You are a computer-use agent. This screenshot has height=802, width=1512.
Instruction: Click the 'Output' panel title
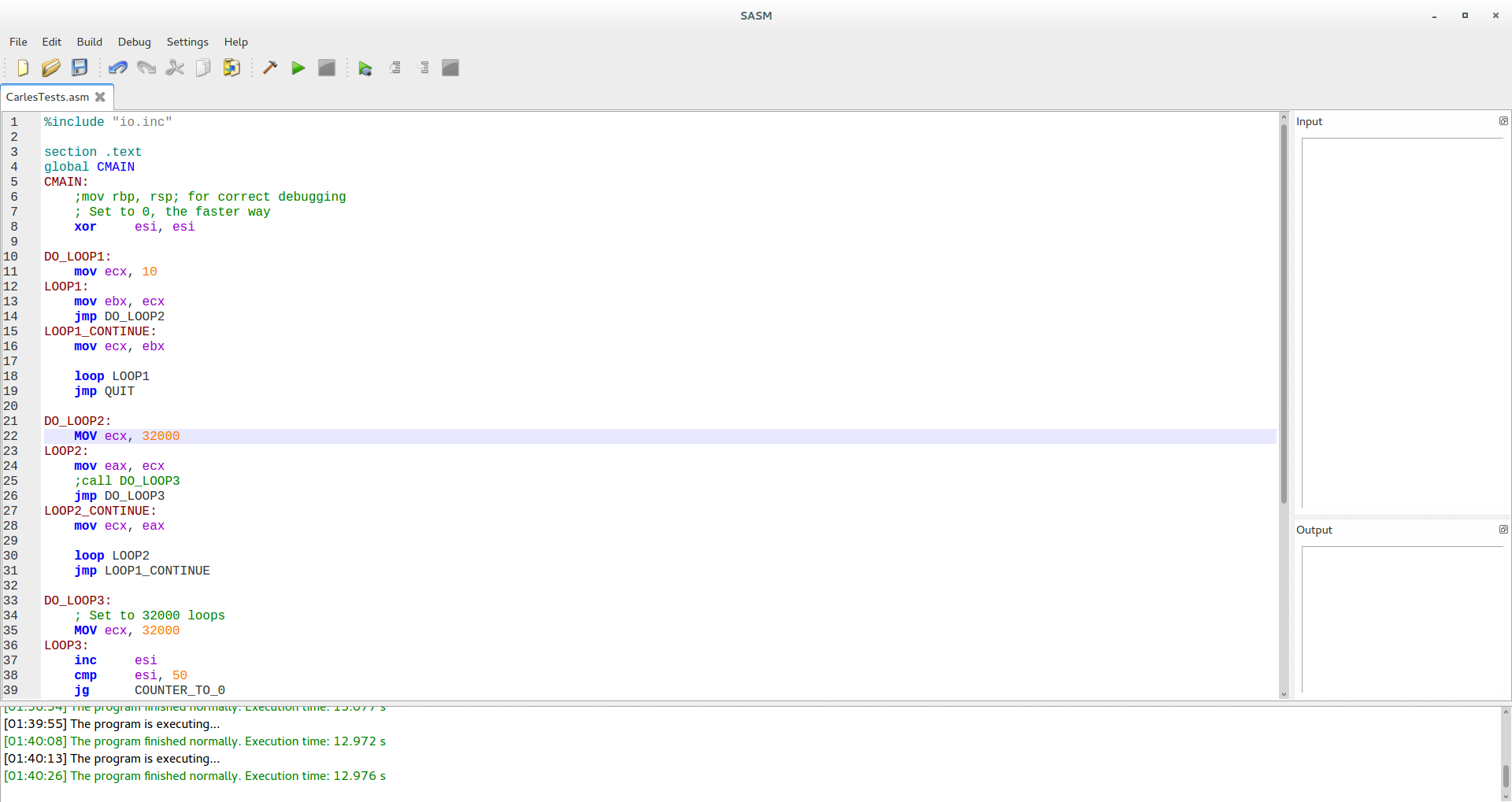(x=1314, y=530)
